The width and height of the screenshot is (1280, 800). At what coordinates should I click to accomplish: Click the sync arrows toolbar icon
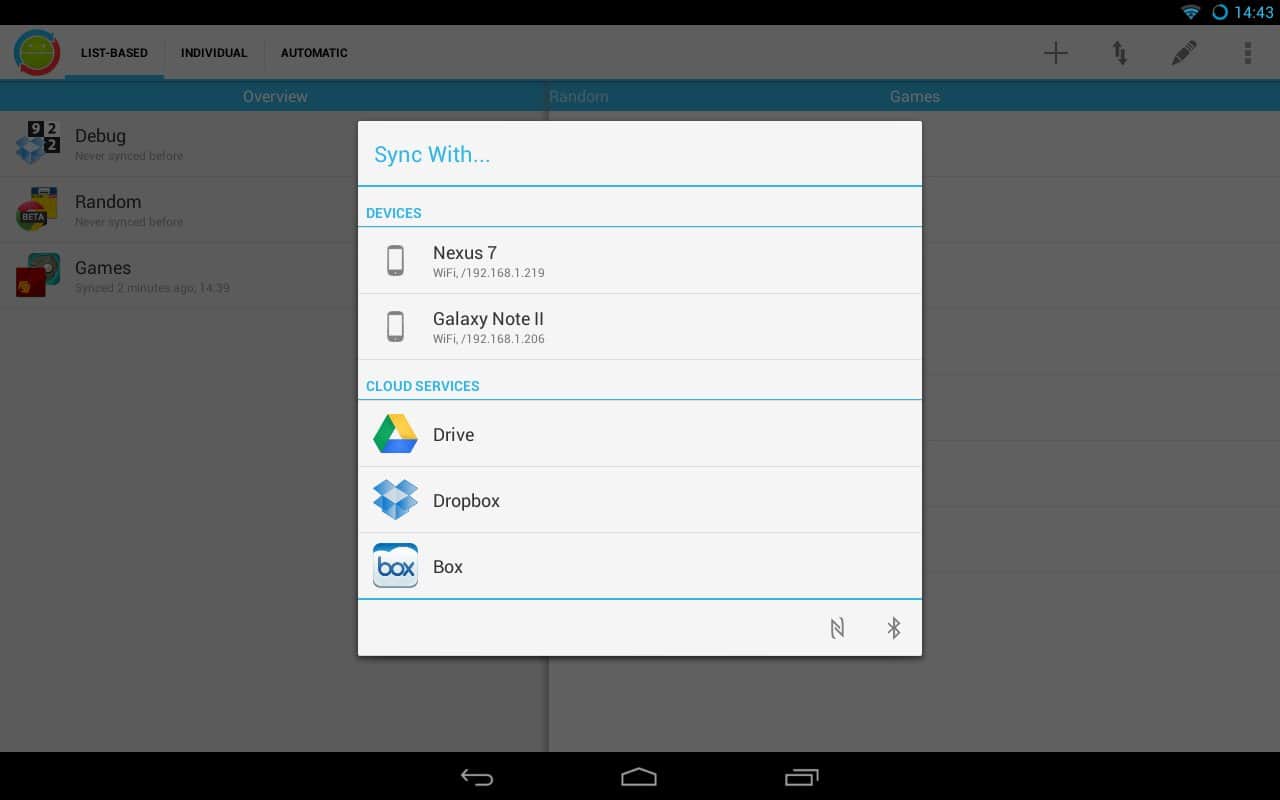click(1120, 53)
